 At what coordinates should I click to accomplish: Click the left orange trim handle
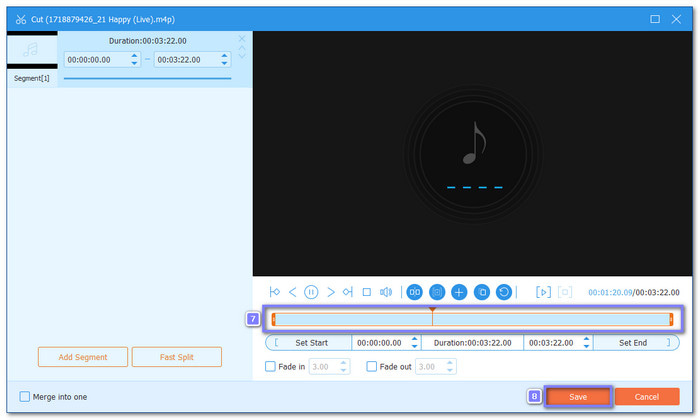[274, 319]
